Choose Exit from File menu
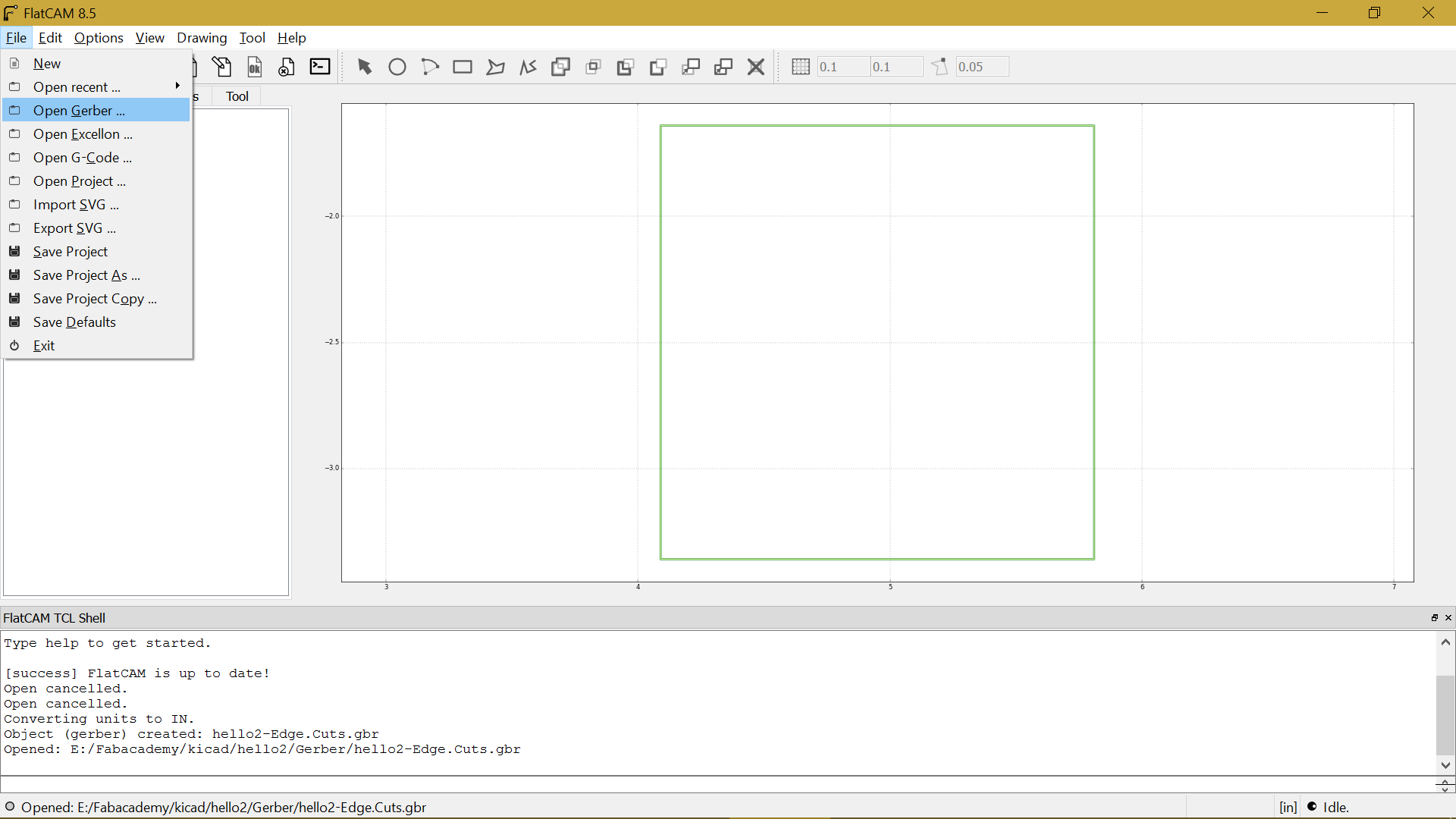The image size is (1456, 819). [x=96, y=346]
